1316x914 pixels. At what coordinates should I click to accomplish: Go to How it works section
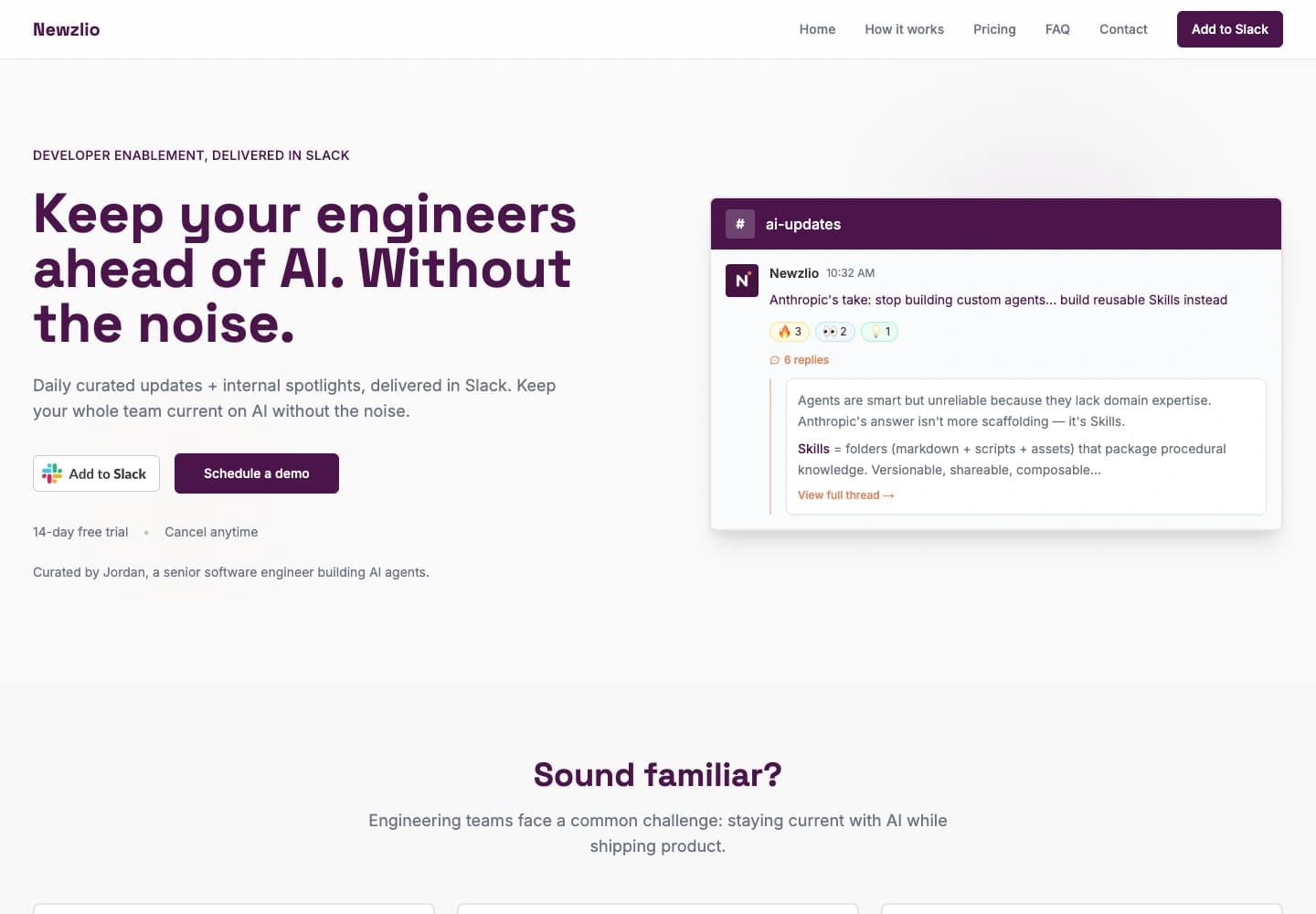coord(904,29)
